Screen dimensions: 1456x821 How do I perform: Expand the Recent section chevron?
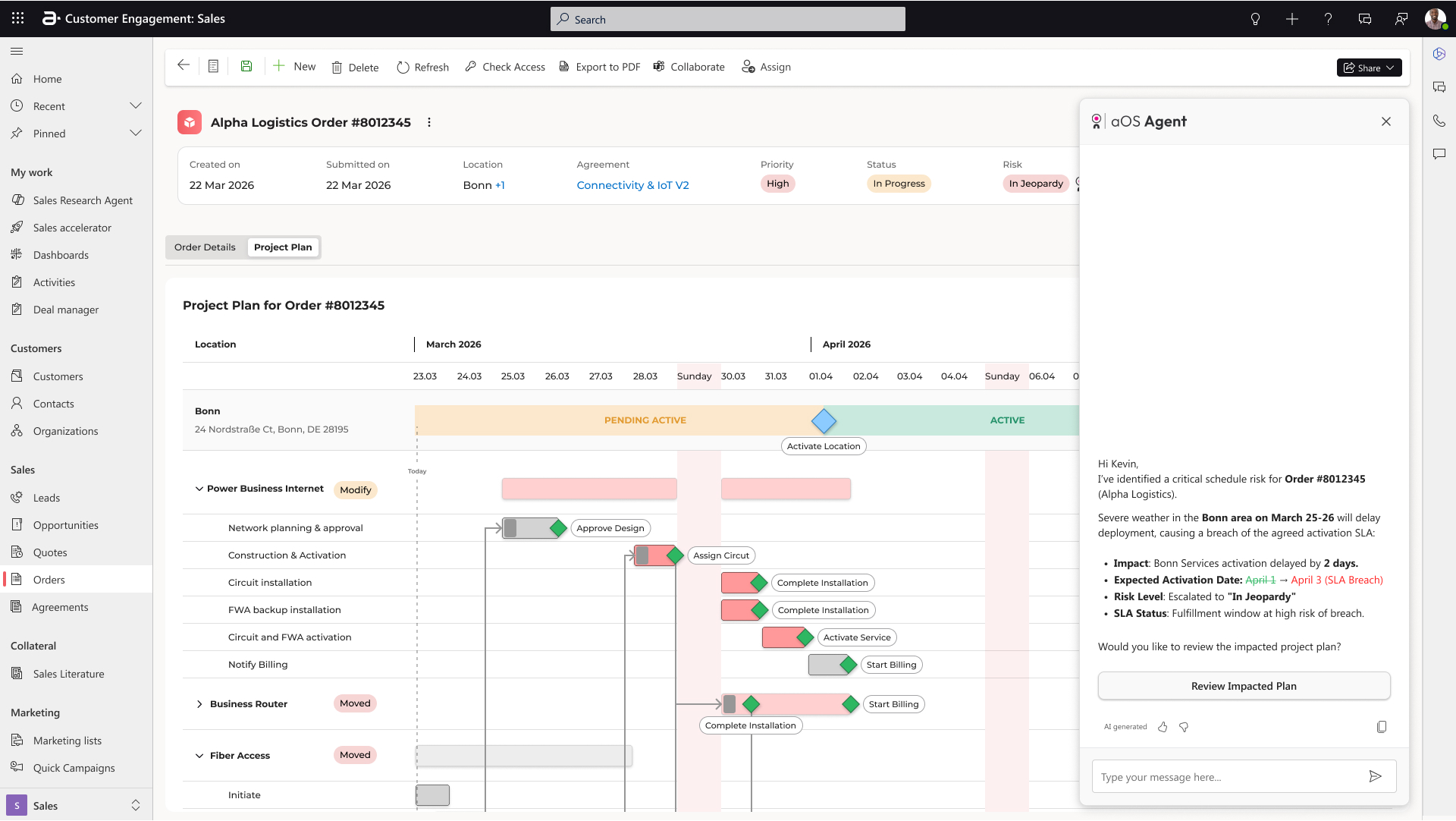click(136, 105)
